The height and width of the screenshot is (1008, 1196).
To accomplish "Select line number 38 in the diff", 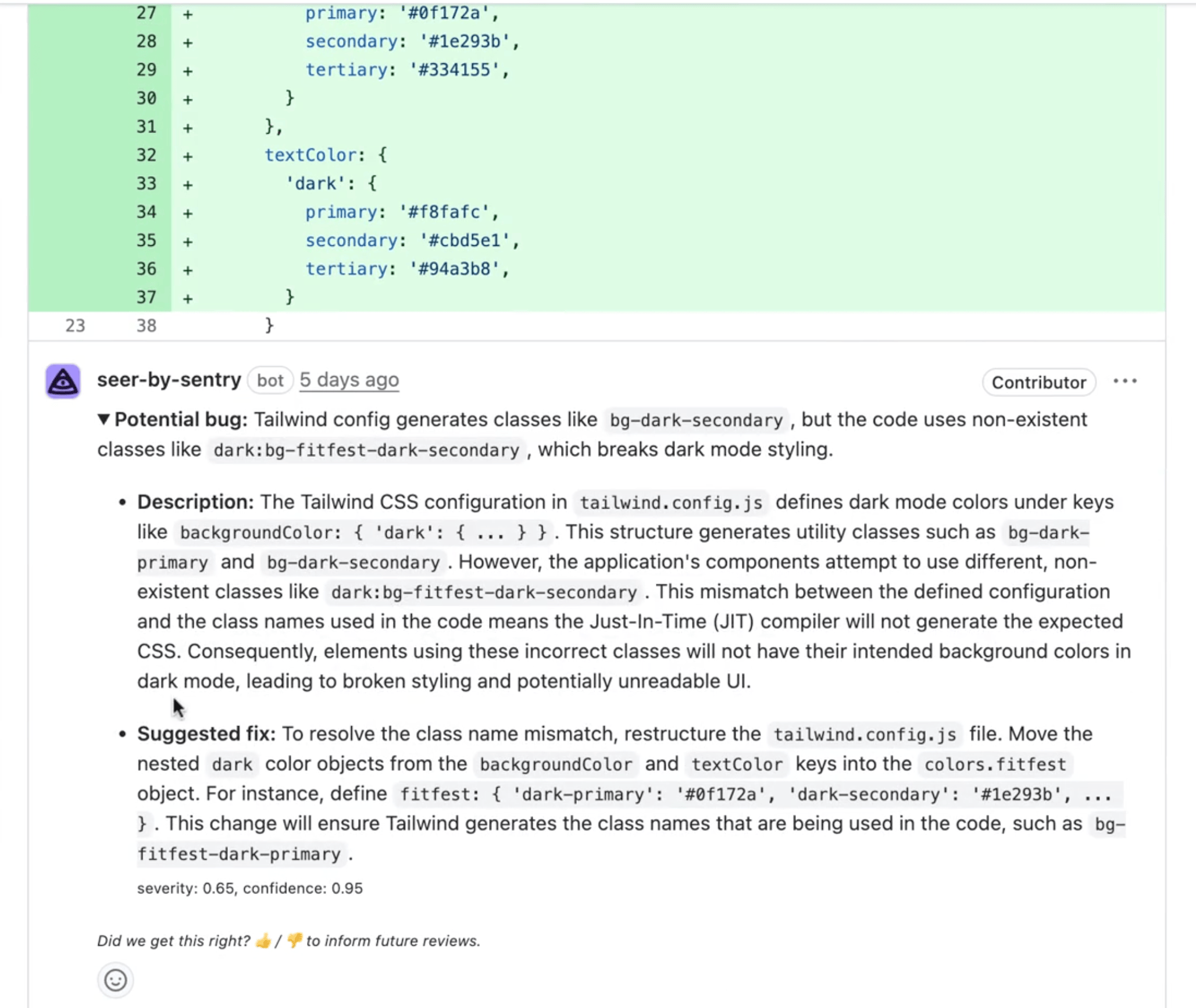I will point(146,326).
